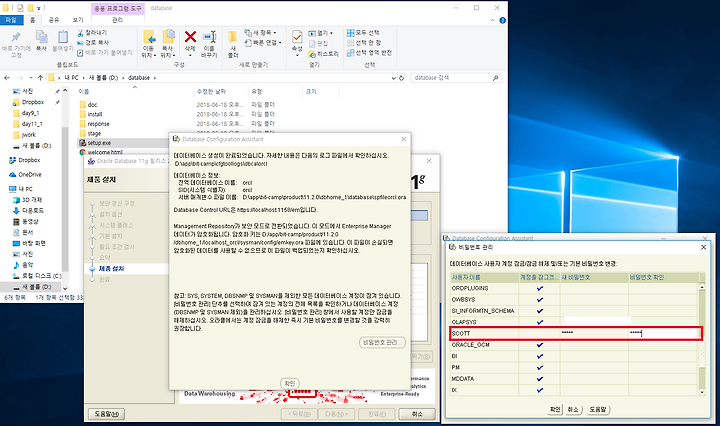Collapse the ribbon with the chevron
The image size is (720, 426).
[x=492, y=21]
